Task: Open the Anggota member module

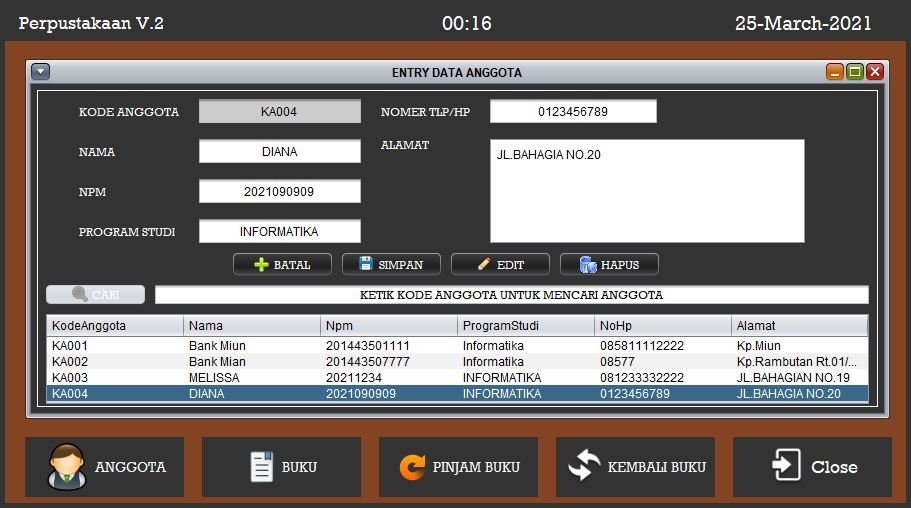Action: coord(105,467)
